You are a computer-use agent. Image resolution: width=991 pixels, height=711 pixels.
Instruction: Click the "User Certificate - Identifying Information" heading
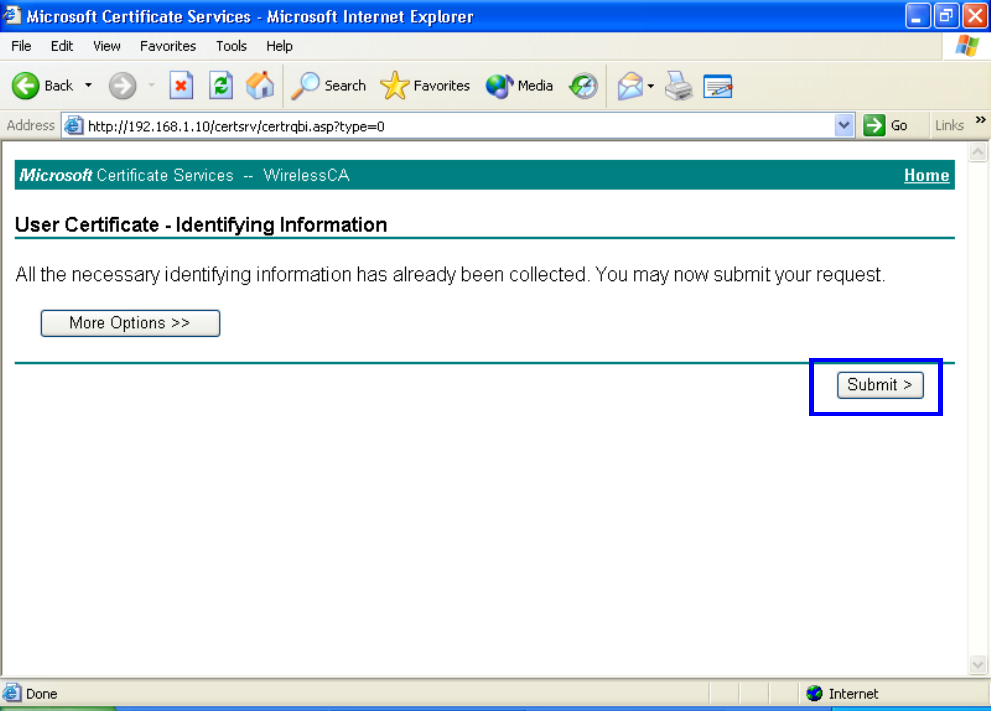coord(201,224)
